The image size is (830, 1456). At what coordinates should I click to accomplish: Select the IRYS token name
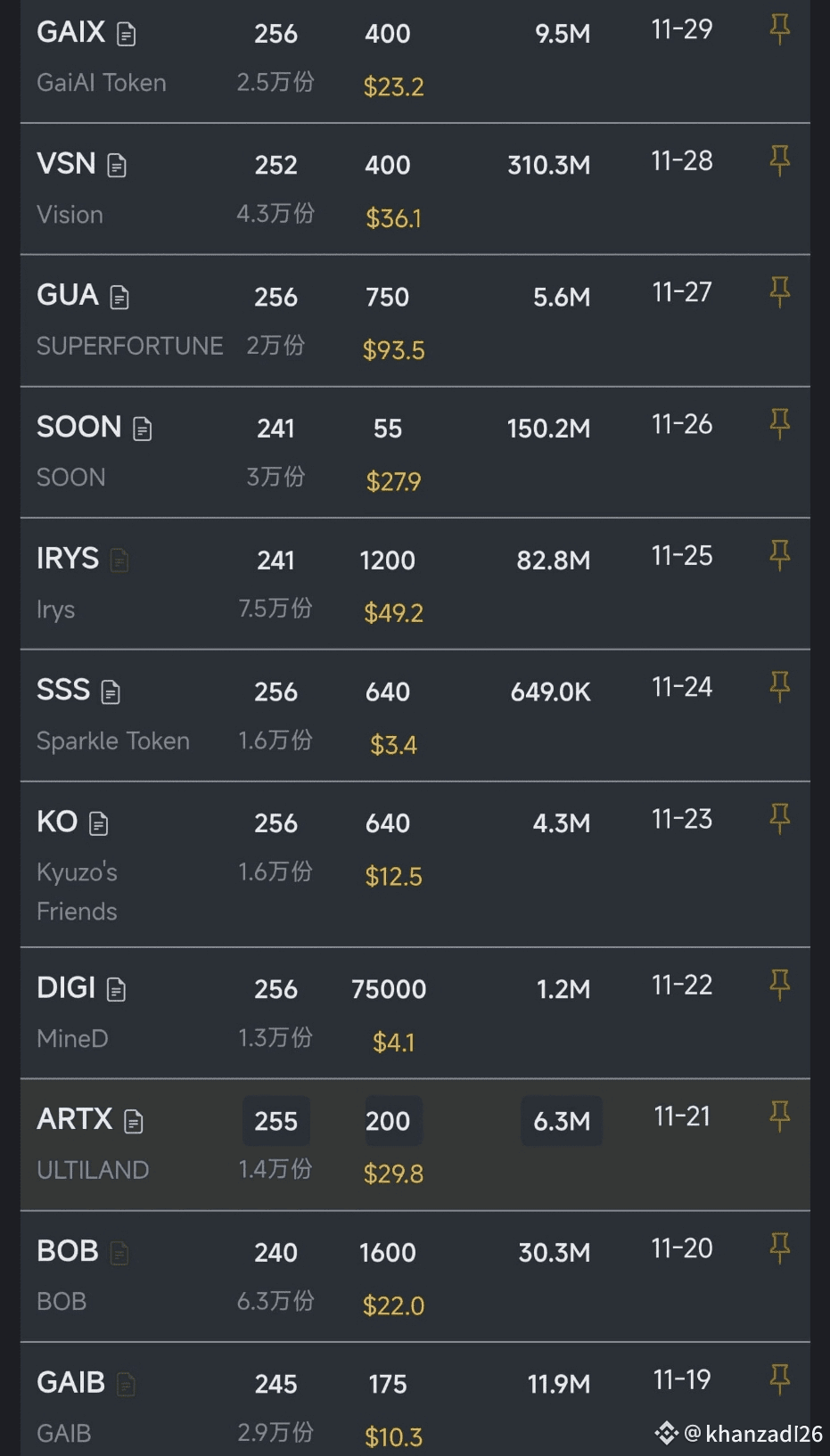[68, 559]
